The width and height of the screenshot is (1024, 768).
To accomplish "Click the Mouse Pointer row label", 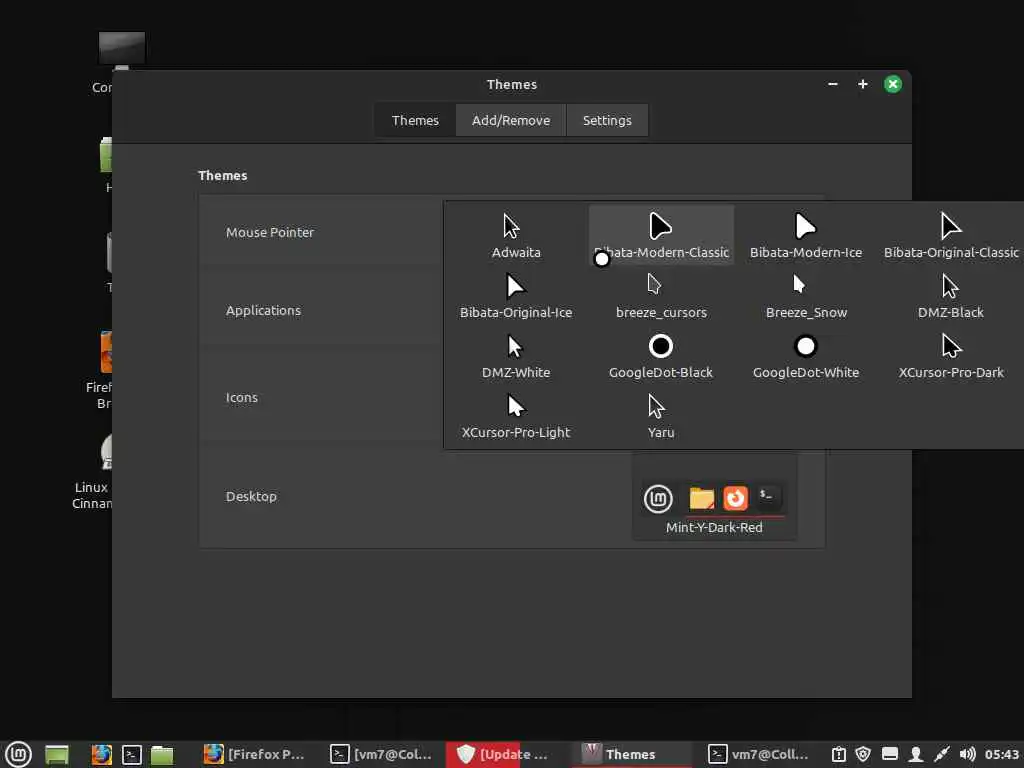I will point(270,232).
